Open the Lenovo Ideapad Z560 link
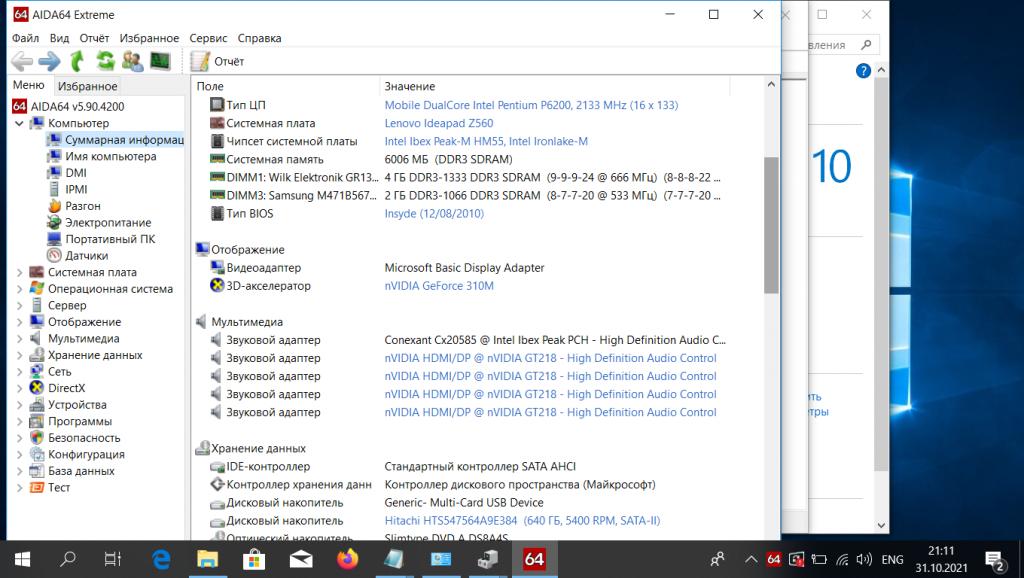This screenshot has height=578, width=1024. pos(438,123)
